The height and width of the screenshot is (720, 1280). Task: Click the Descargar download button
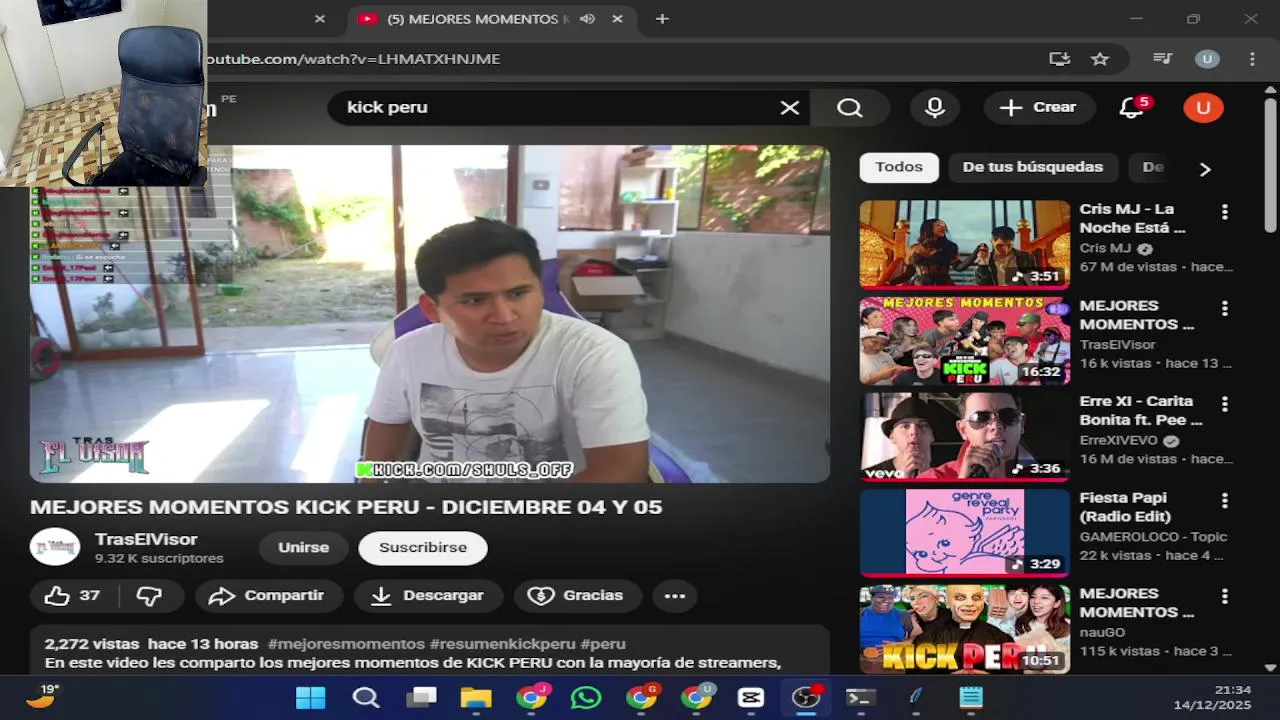pyautogui.click(x=428, y=595)
